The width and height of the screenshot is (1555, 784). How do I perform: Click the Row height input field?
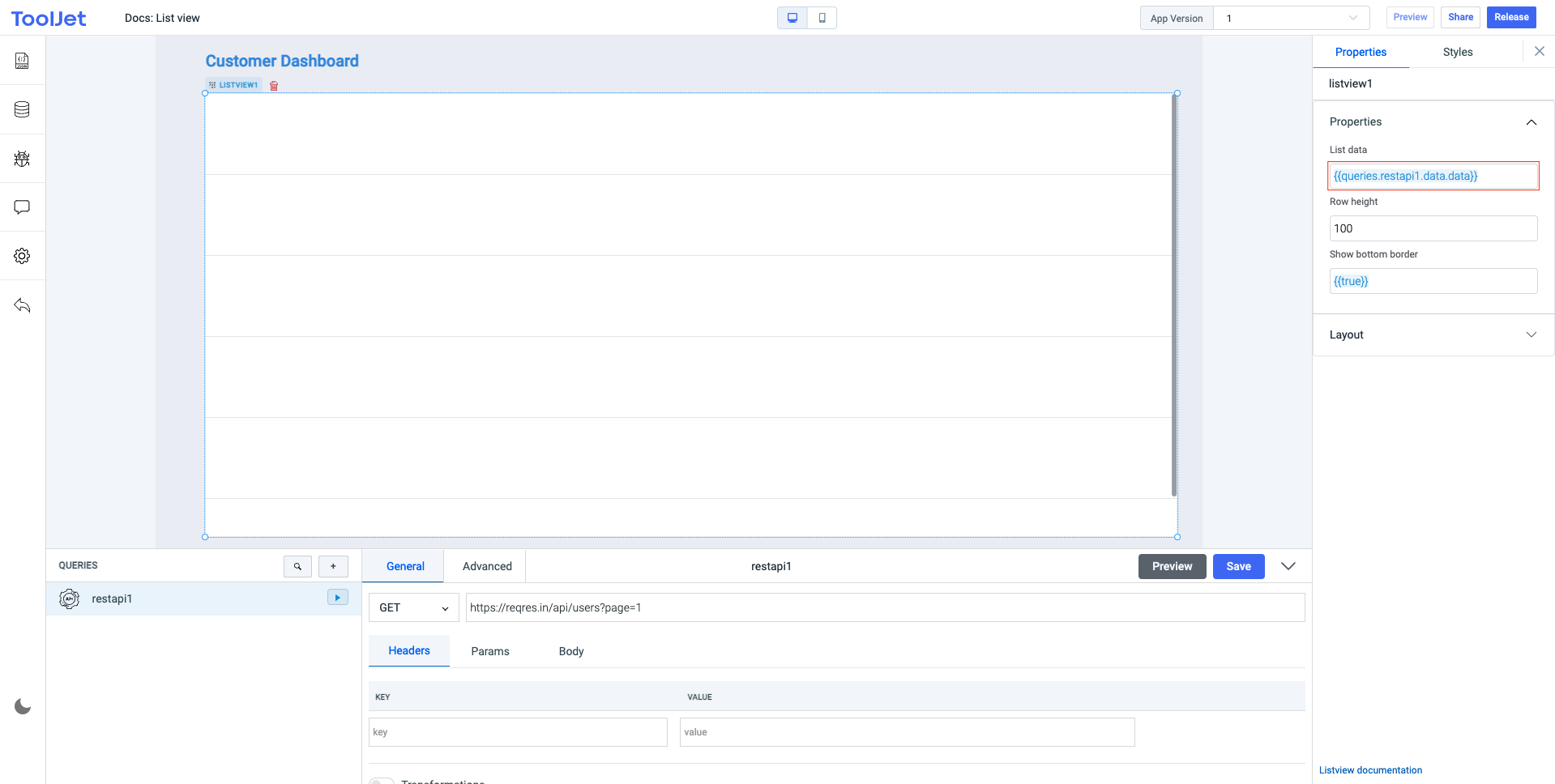[x=1433, y=228]
